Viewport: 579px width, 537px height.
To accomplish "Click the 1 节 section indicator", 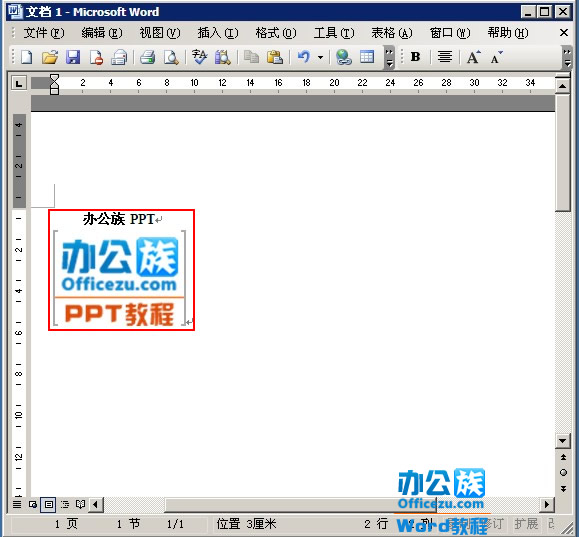I will (128, 524).
